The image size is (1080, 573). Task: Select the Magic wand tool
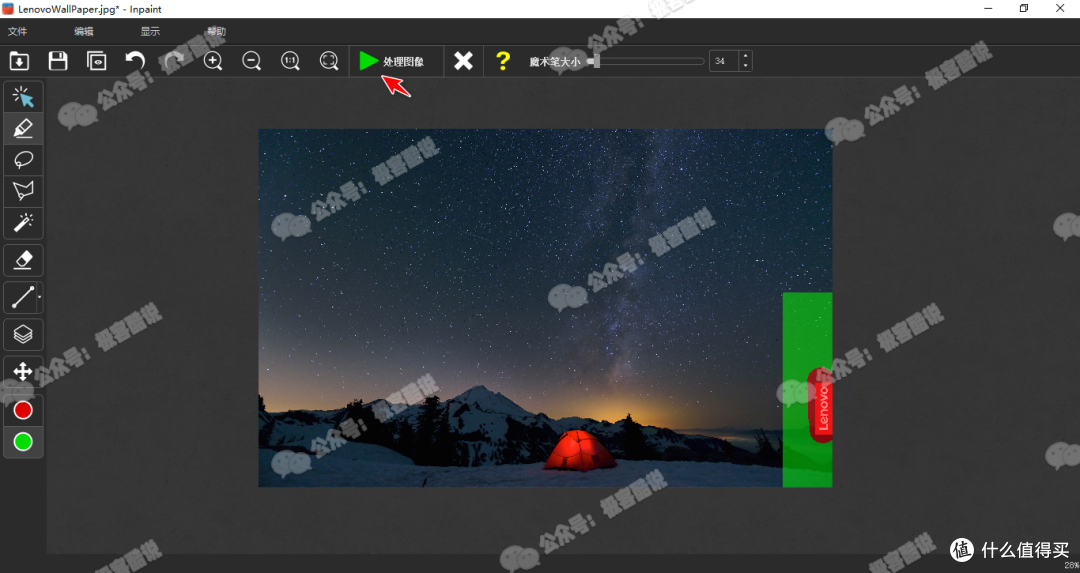[x=23, y=222]
